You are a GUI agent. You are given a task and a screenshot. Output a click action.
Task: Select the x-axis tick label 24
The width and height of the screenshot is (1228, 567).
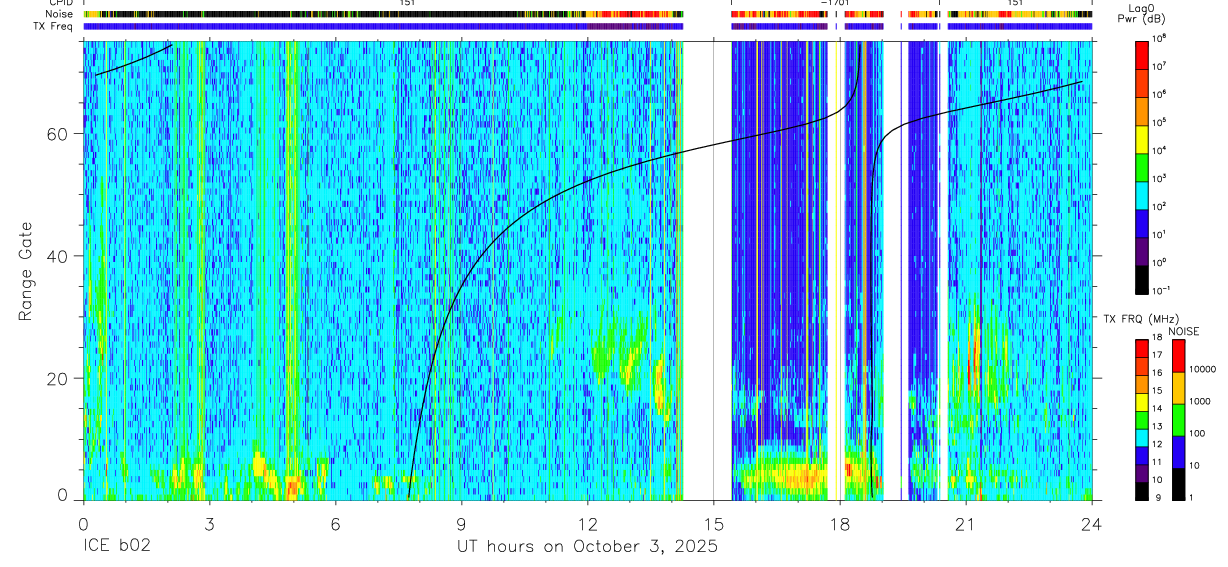[x=1091, y=523]
